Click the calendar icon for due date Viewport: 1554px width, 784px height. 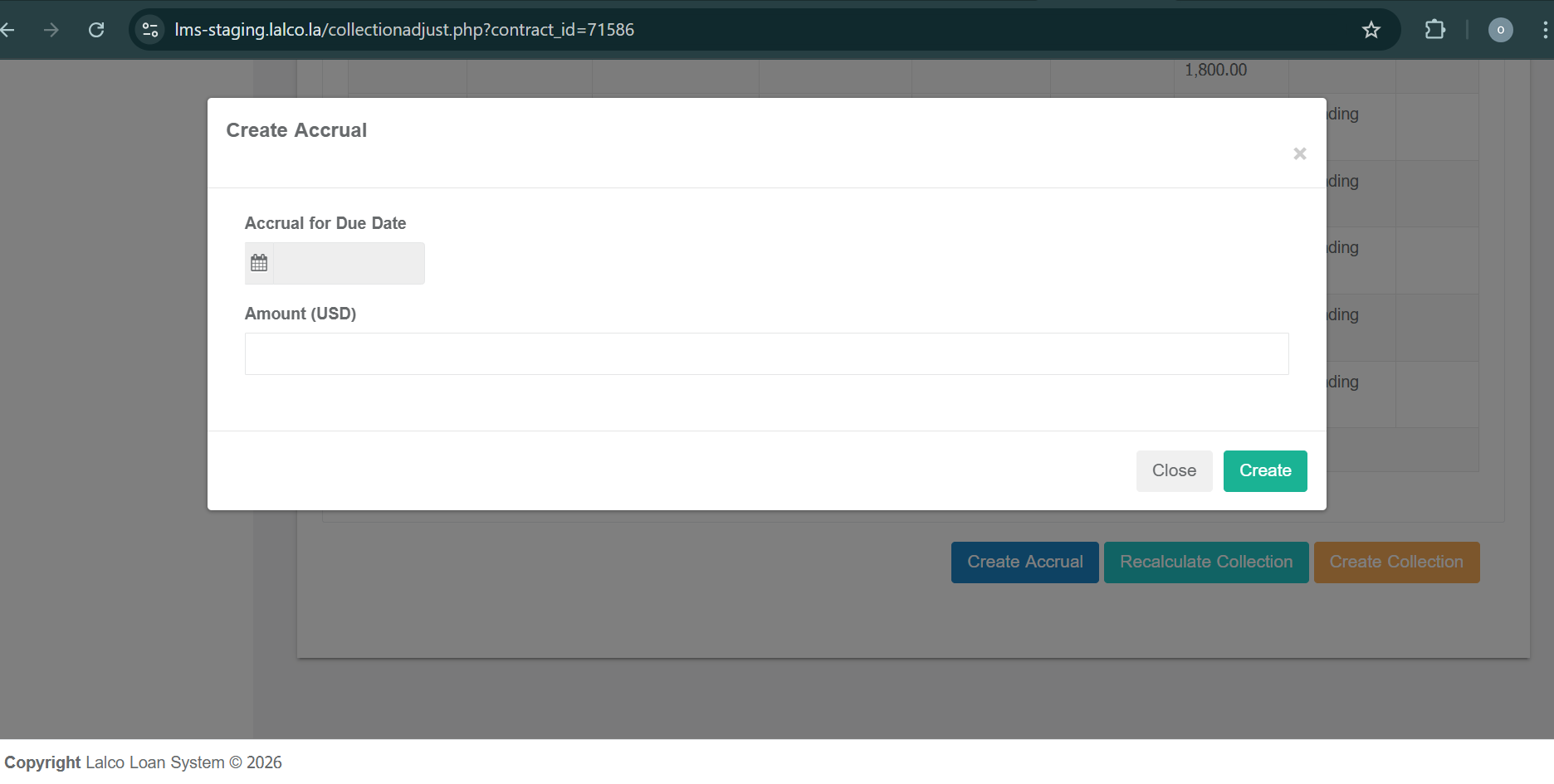[259, 263]
